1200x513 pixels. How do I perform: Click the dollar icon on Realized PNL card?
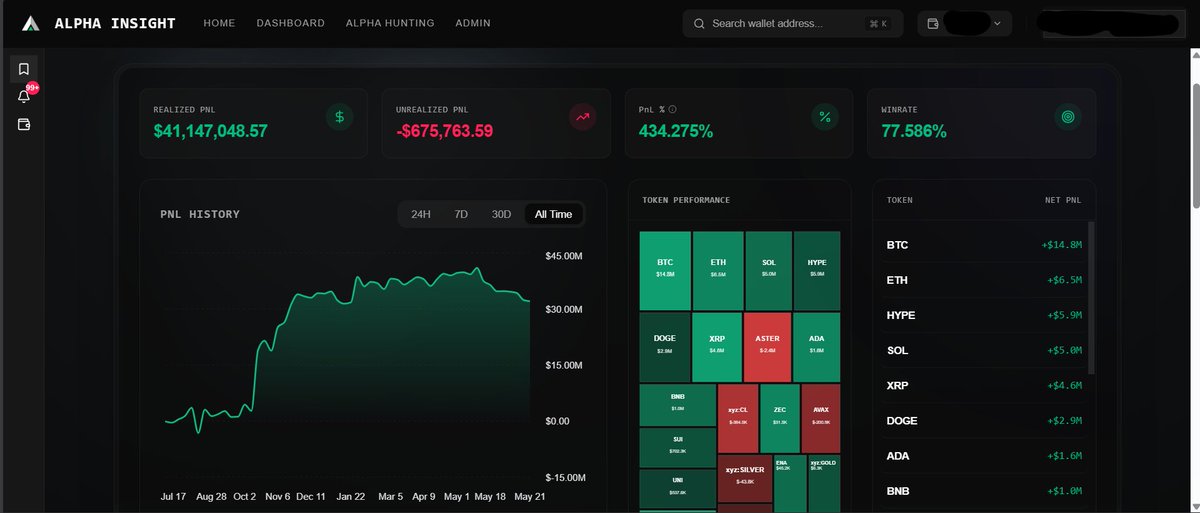pyautogui.click(x=340, y=117)
